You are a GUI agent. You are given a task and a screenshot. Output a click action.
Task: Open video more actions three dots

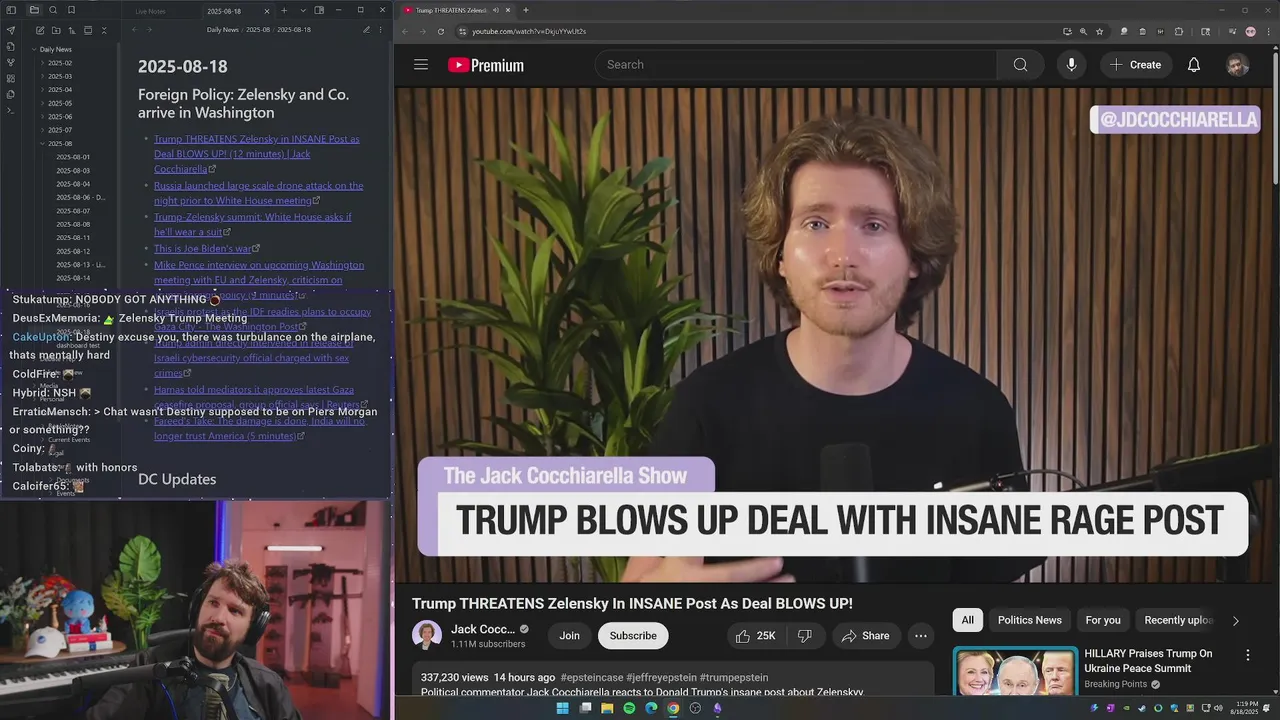coord(921,636)
